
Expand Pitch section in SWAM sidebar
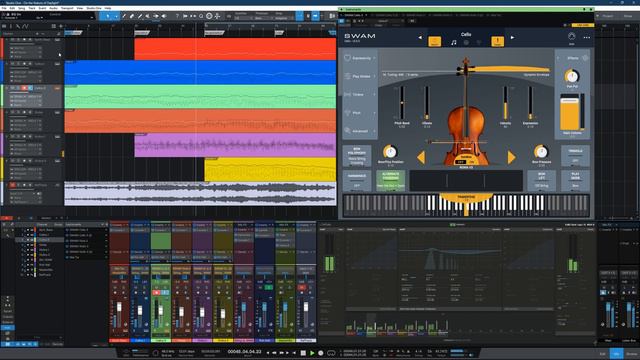click(360, 113)
